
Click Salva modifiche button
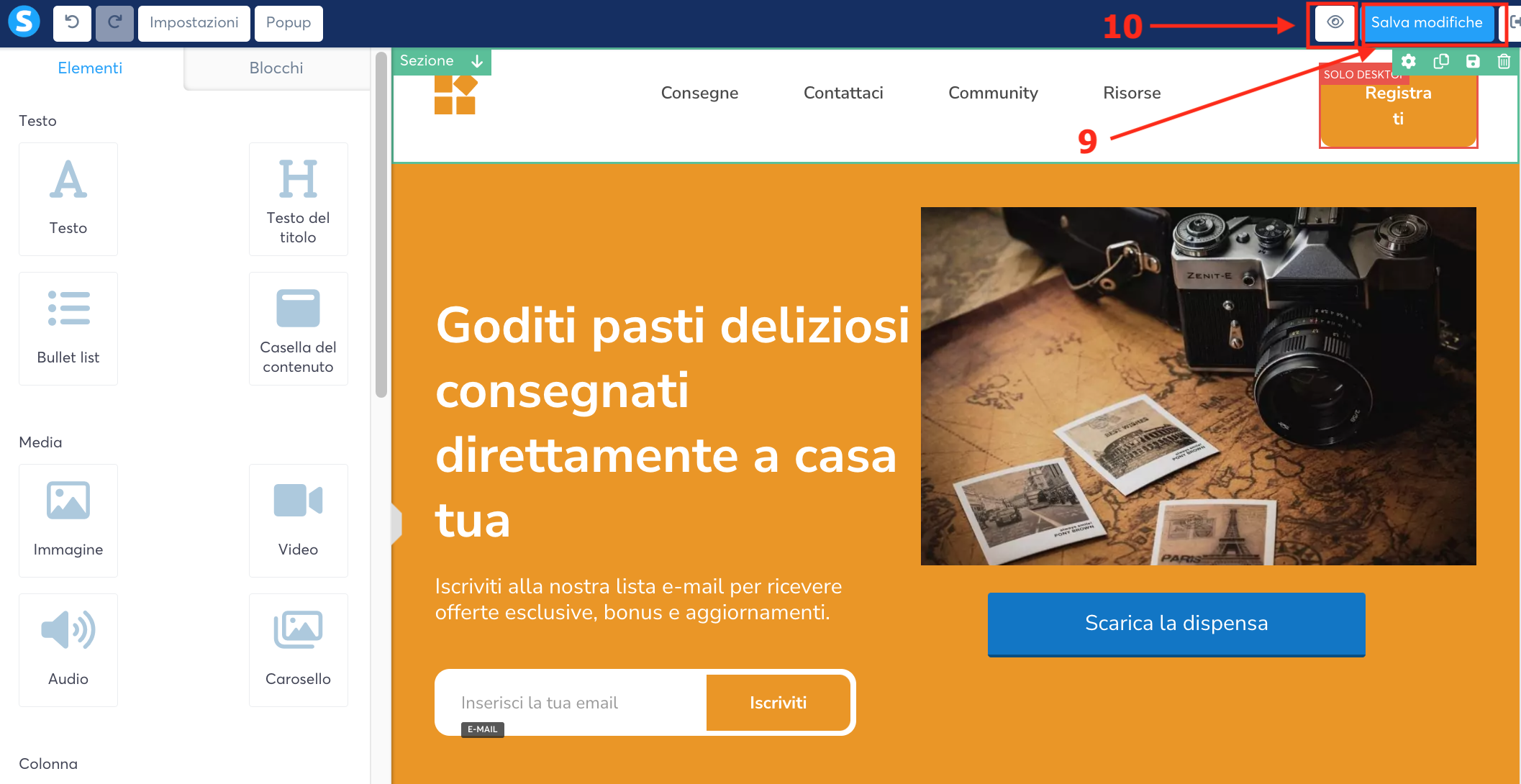point(1427,23)
